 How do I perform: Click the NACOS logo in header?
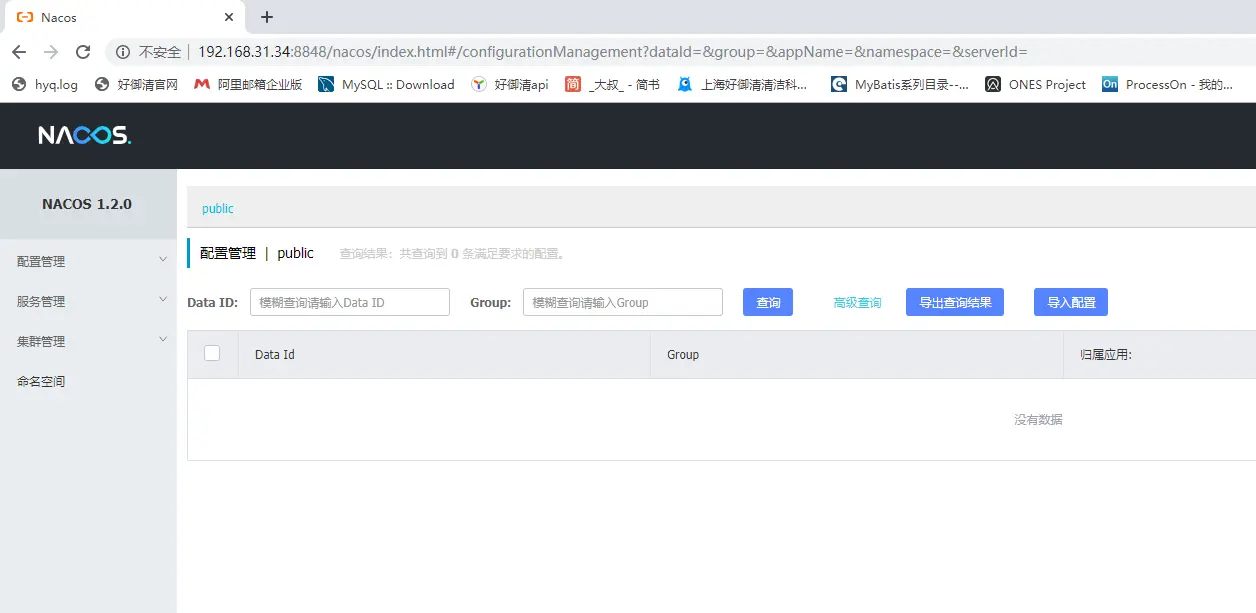tap(85, 135)
